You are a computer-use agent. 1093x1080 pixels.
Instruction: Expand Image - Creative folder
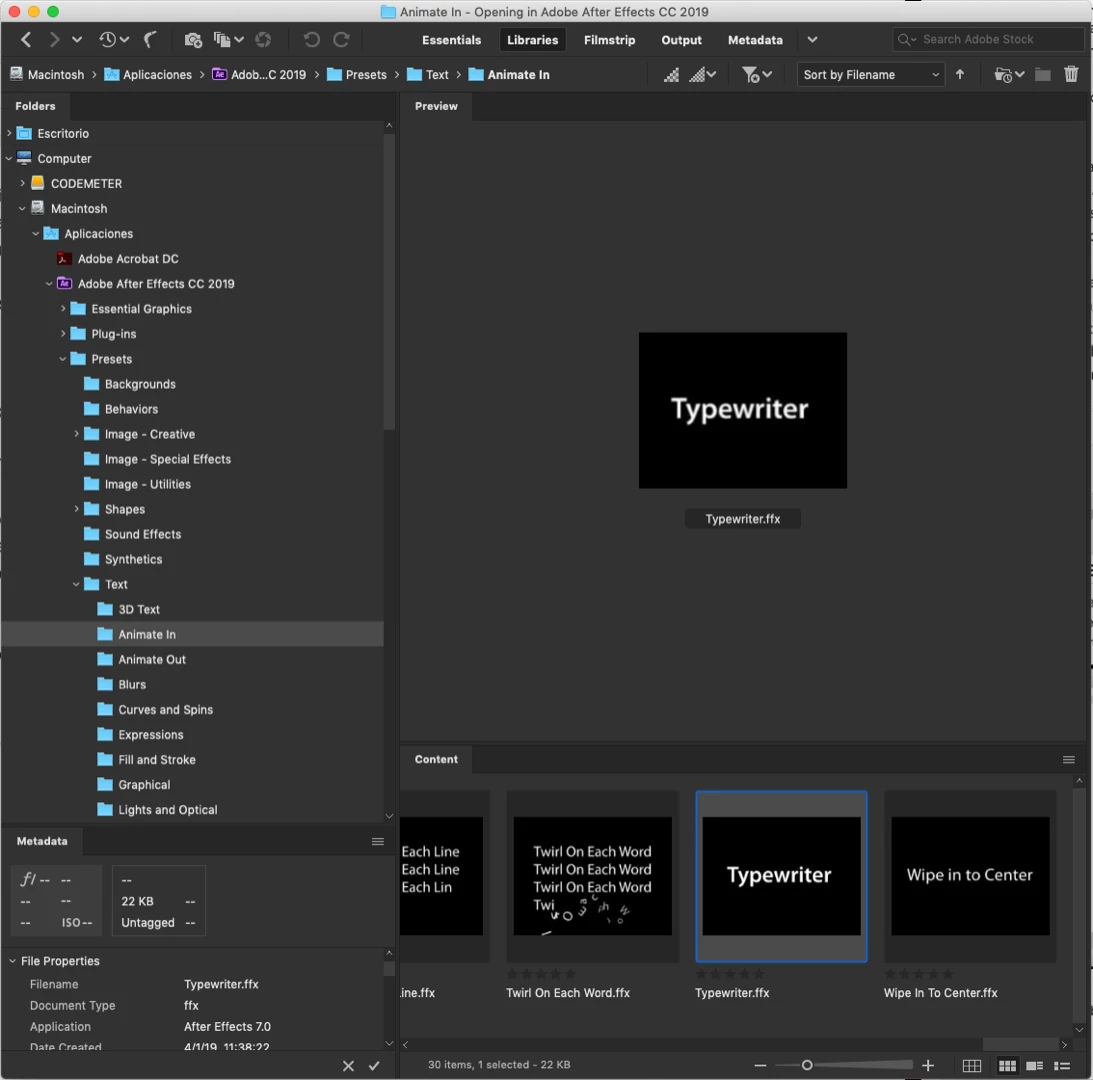(76, 434)
